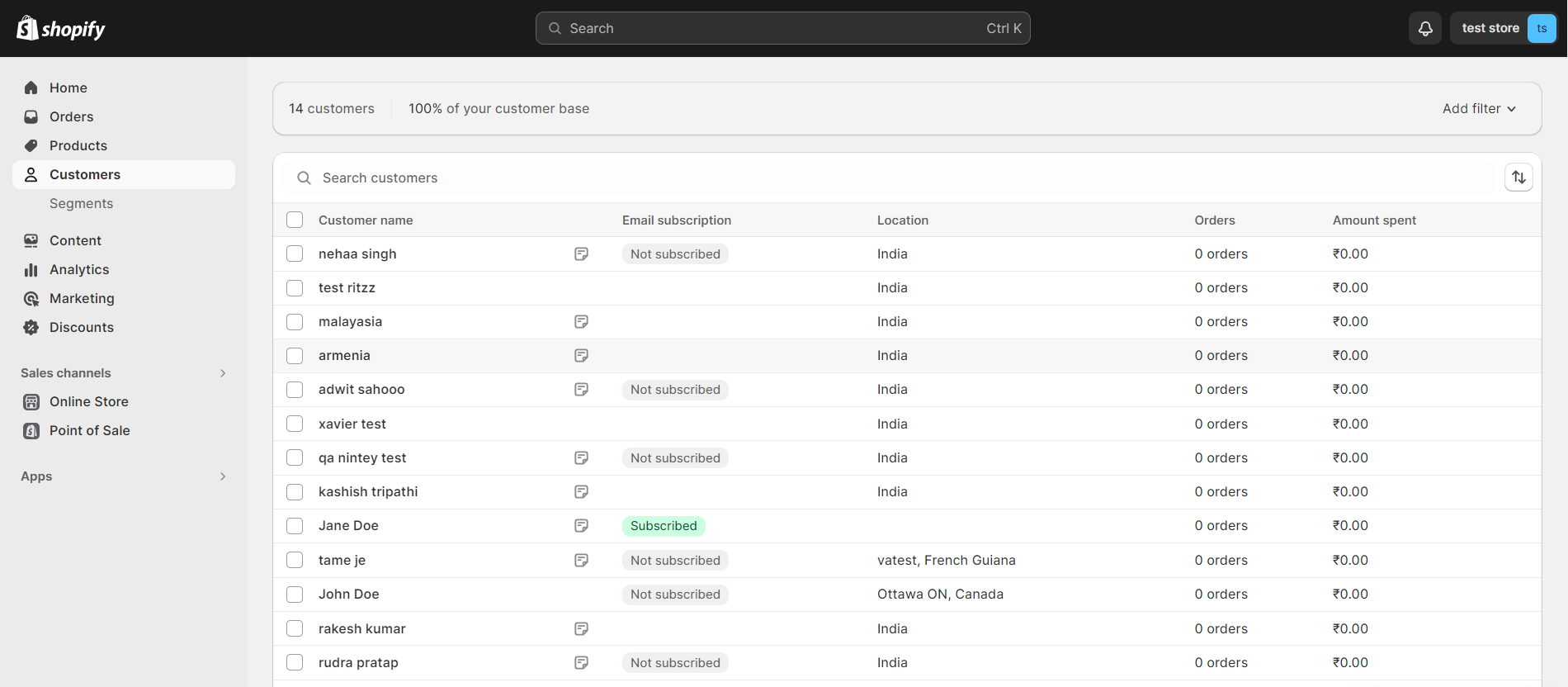Click the Shopify logo
The image size is (1568, 687).
[61, 29]
